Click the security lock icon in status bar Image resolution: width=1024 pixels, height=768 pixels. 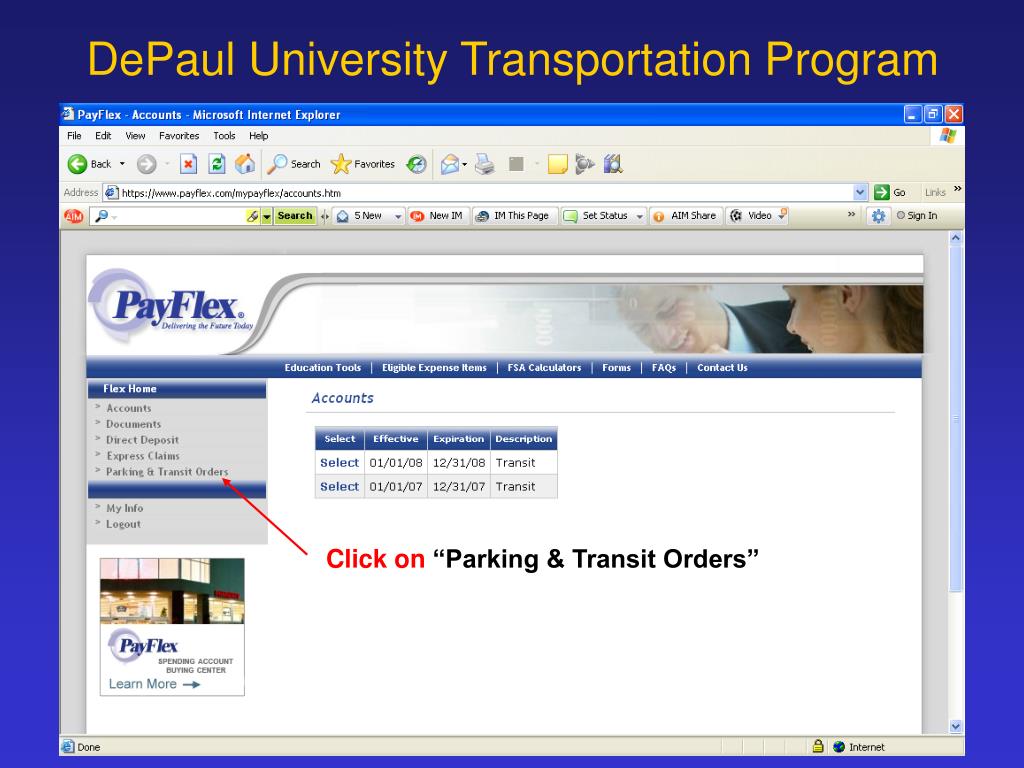point(818,746)
